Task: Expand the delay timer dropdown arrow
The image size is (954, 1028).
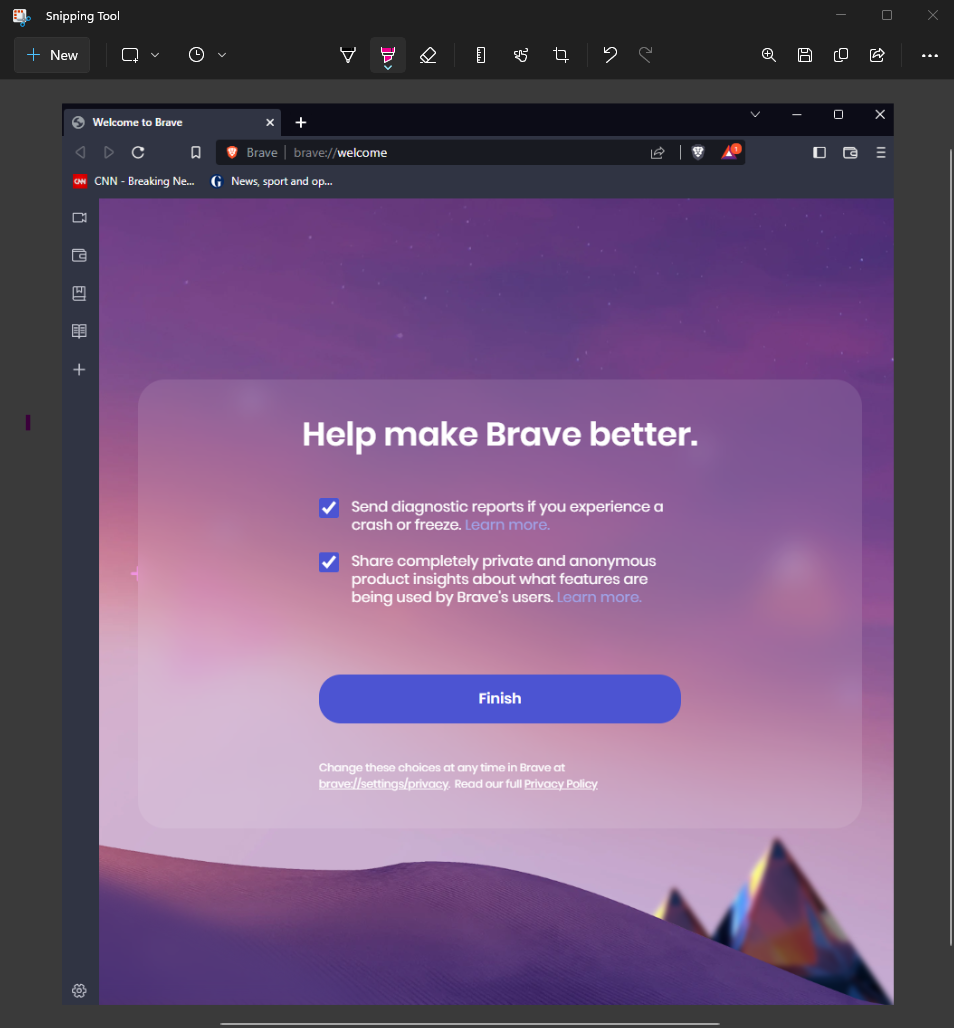Action: tap(222, 55)
